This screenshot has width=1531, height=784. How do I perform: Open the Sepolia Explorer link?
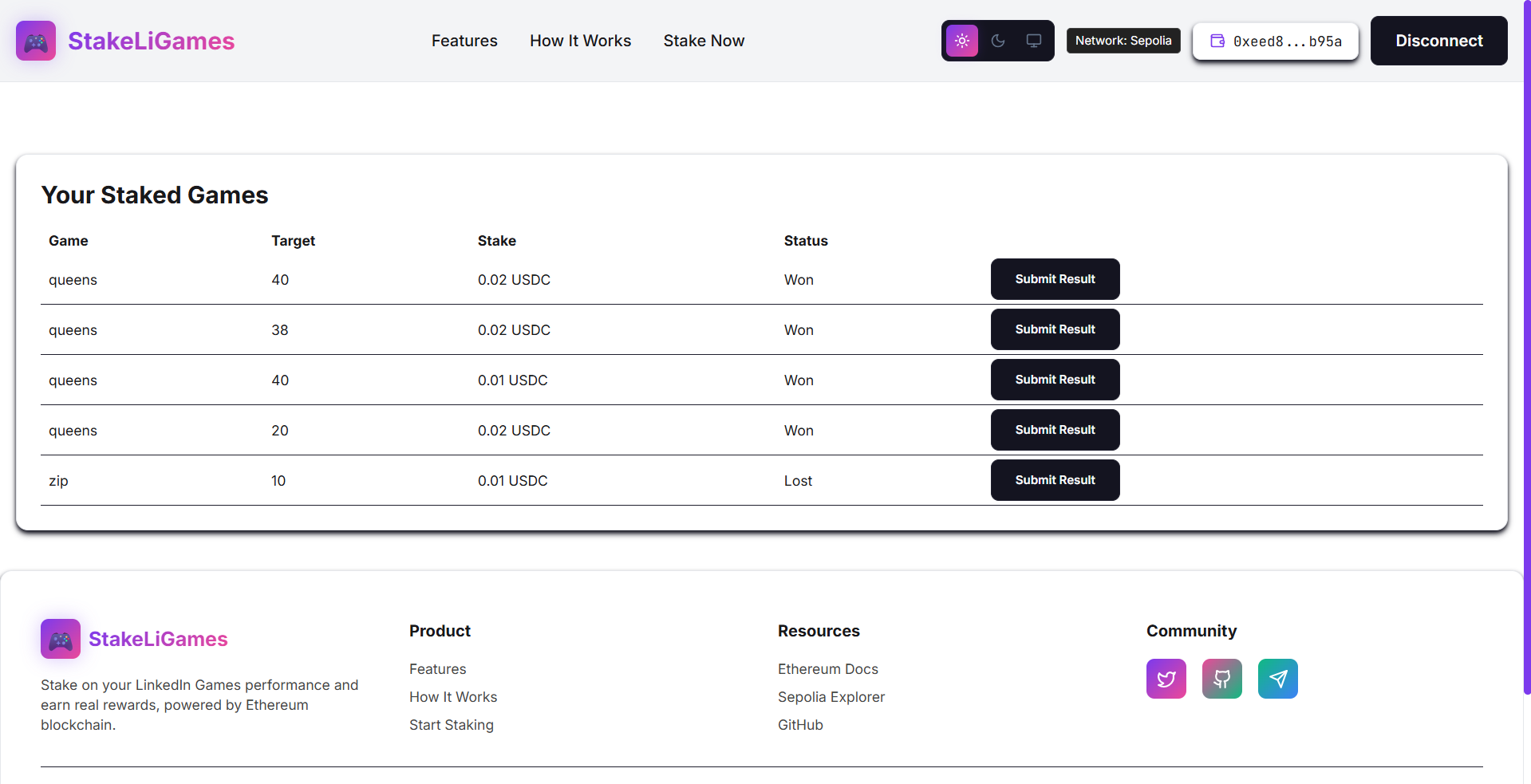click(831, 697)
